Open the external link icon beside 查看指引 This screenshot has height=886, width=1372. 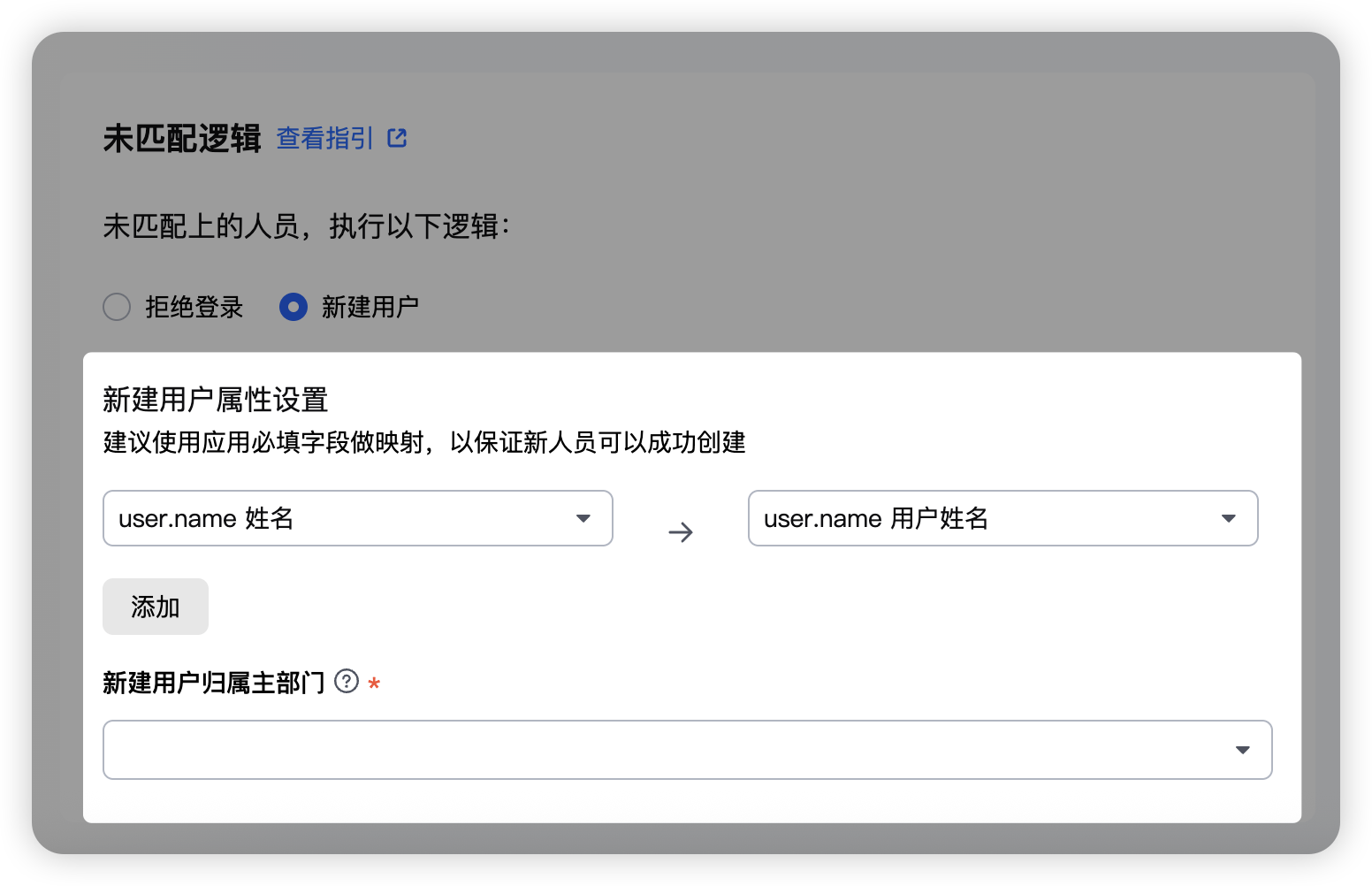pyautogui.click(x=397, y=138)
